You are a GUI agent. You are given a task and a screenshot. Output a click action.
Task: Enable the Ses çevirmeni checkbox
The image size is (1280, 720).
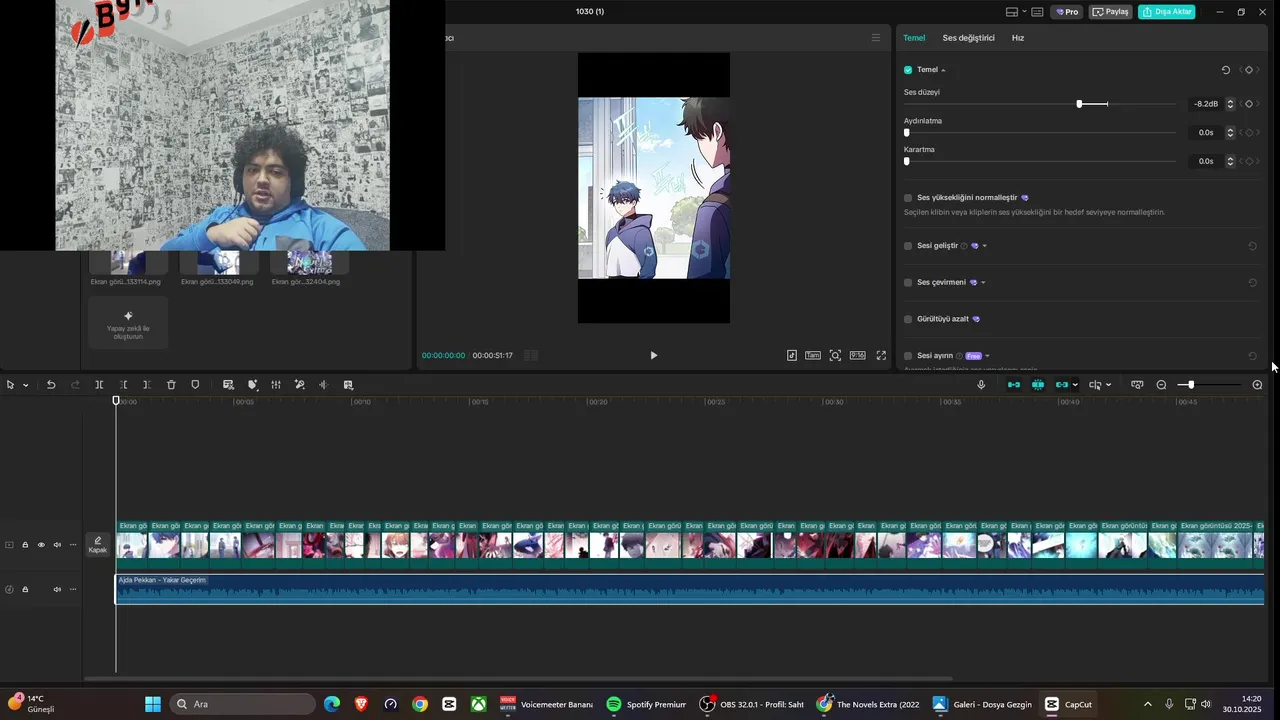pyautogui.click(x=908, y=283)
